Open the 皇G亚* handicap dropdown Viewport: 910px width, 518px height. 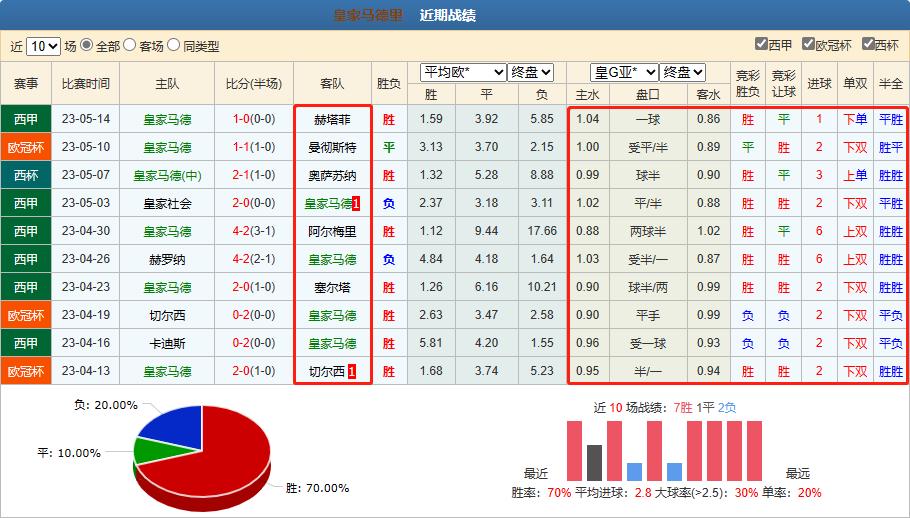[624, 73]
